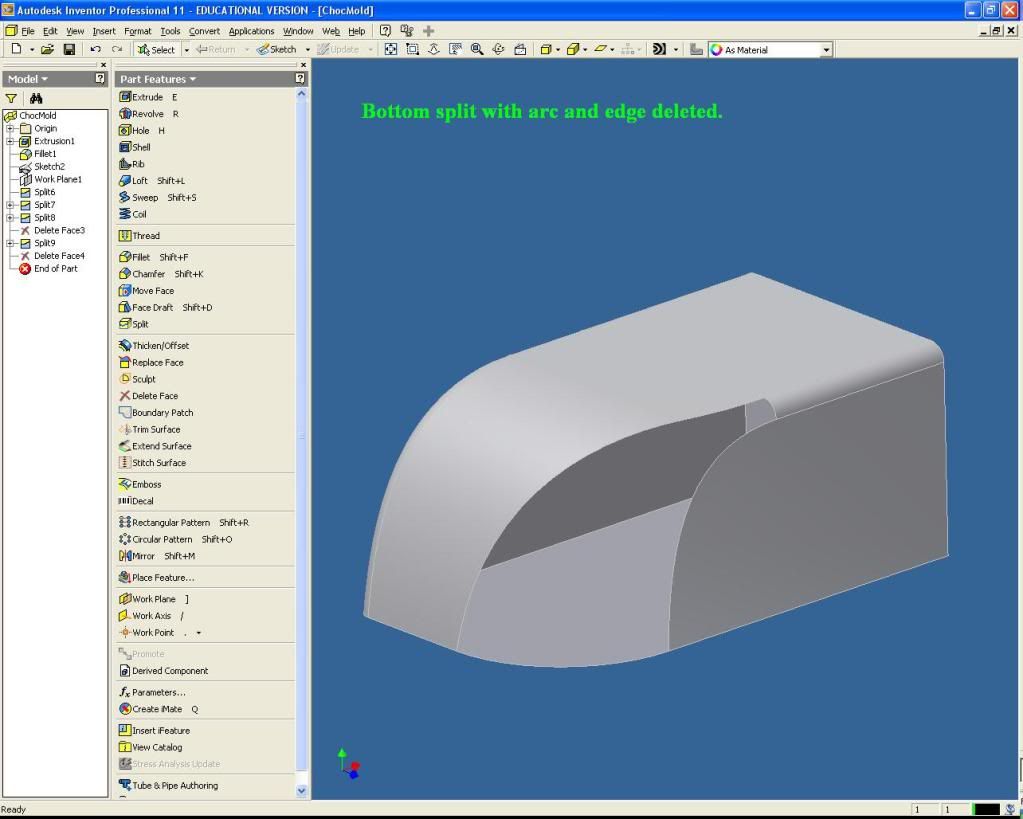
Task: Expand the Split9 feature node
Action: point(10,243)
